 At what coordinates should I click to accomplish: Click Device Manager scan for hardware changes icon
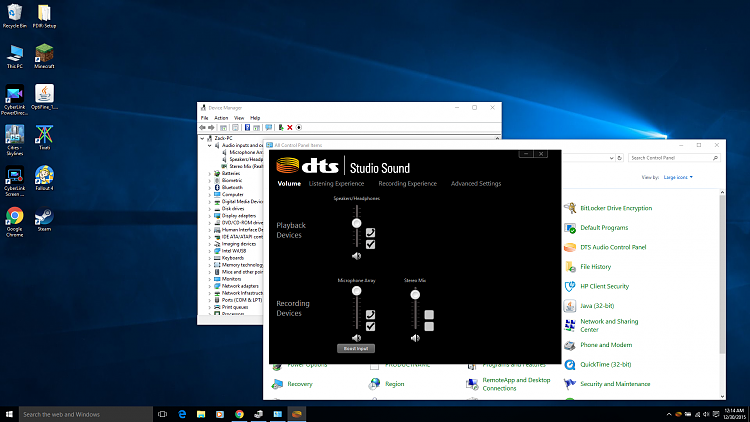(x=299, y=128)
